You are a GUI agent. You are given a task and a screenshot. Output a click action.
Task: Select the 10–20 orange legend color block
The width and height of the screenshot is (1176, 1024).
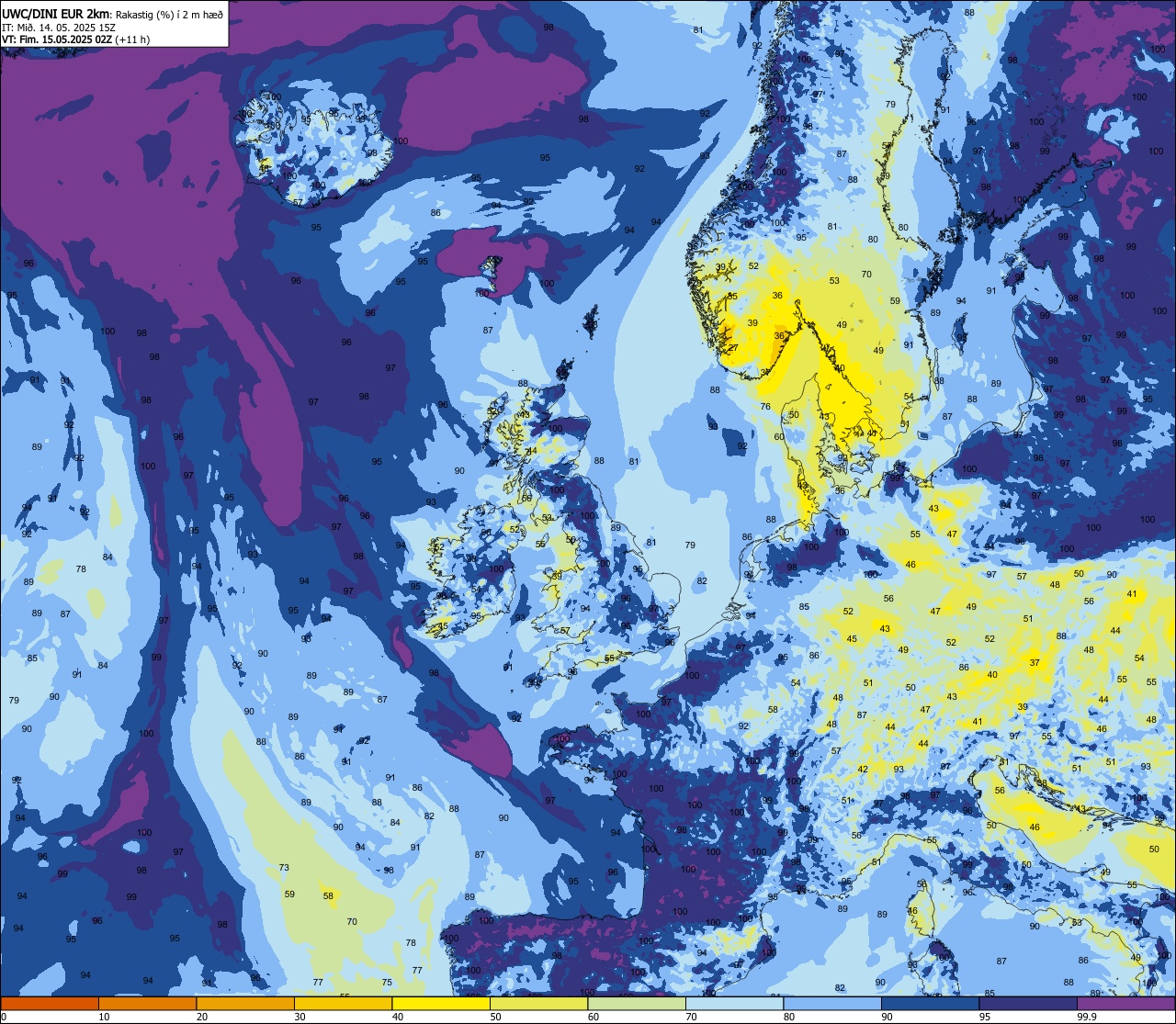[147, 1003]
